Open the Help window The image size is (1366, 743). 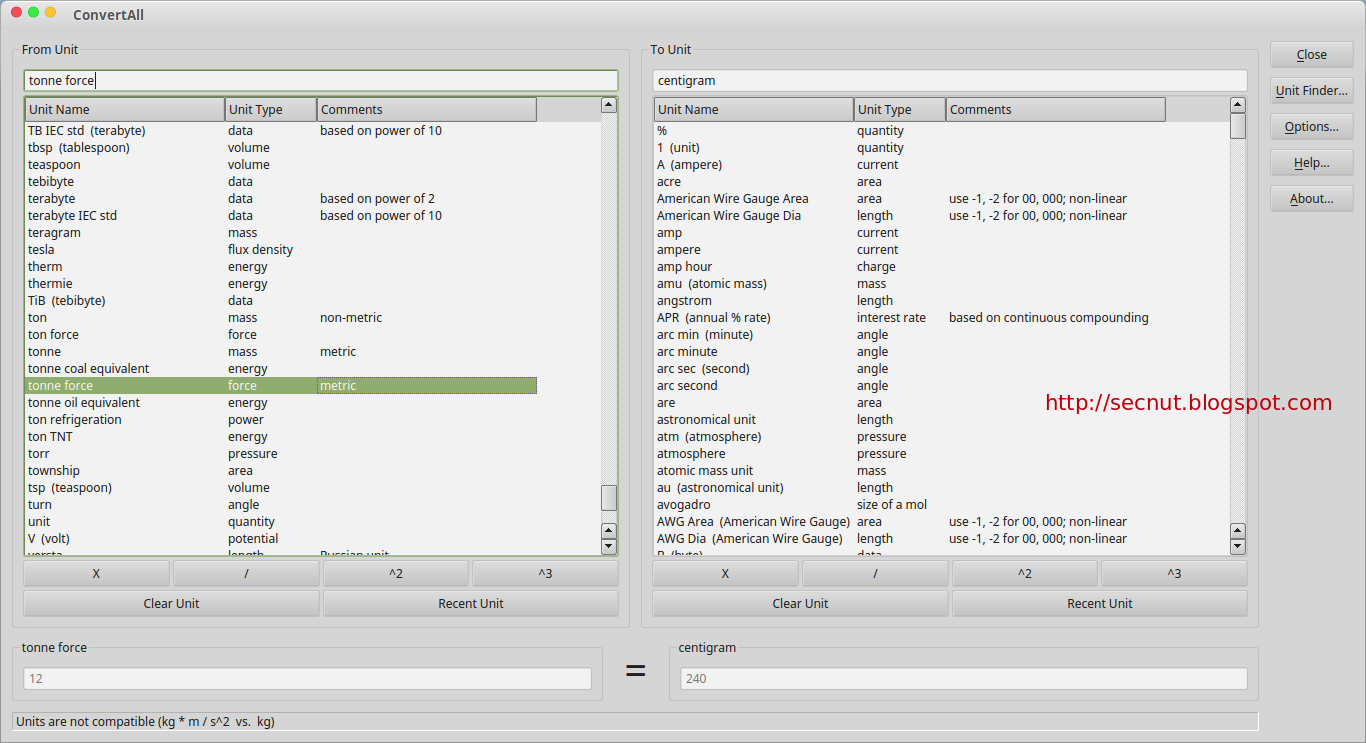click(1311, 162)
